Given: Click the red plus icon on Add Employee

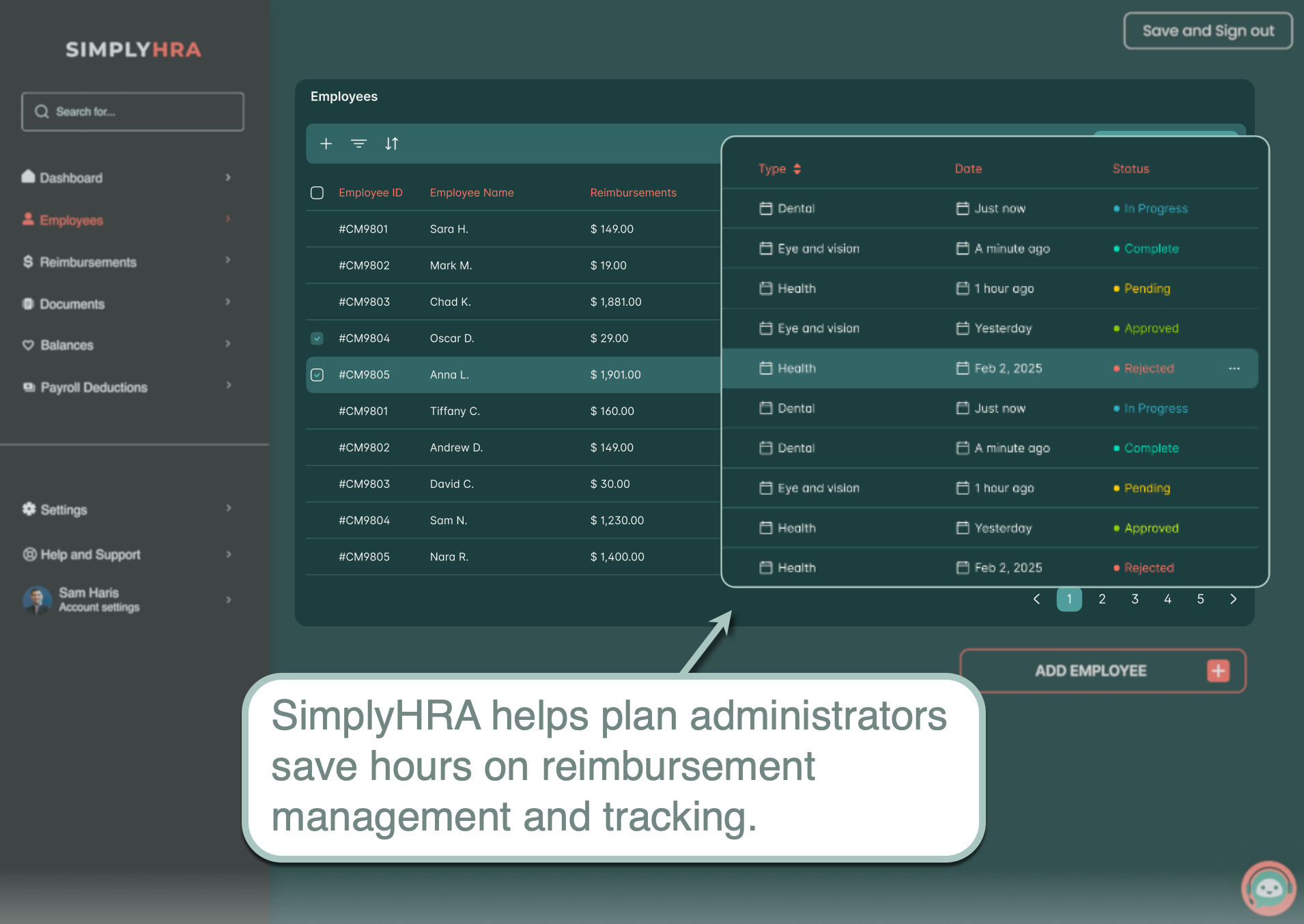Looking at the screenshot, I should pyautogui.click(x=1218, y=671).
